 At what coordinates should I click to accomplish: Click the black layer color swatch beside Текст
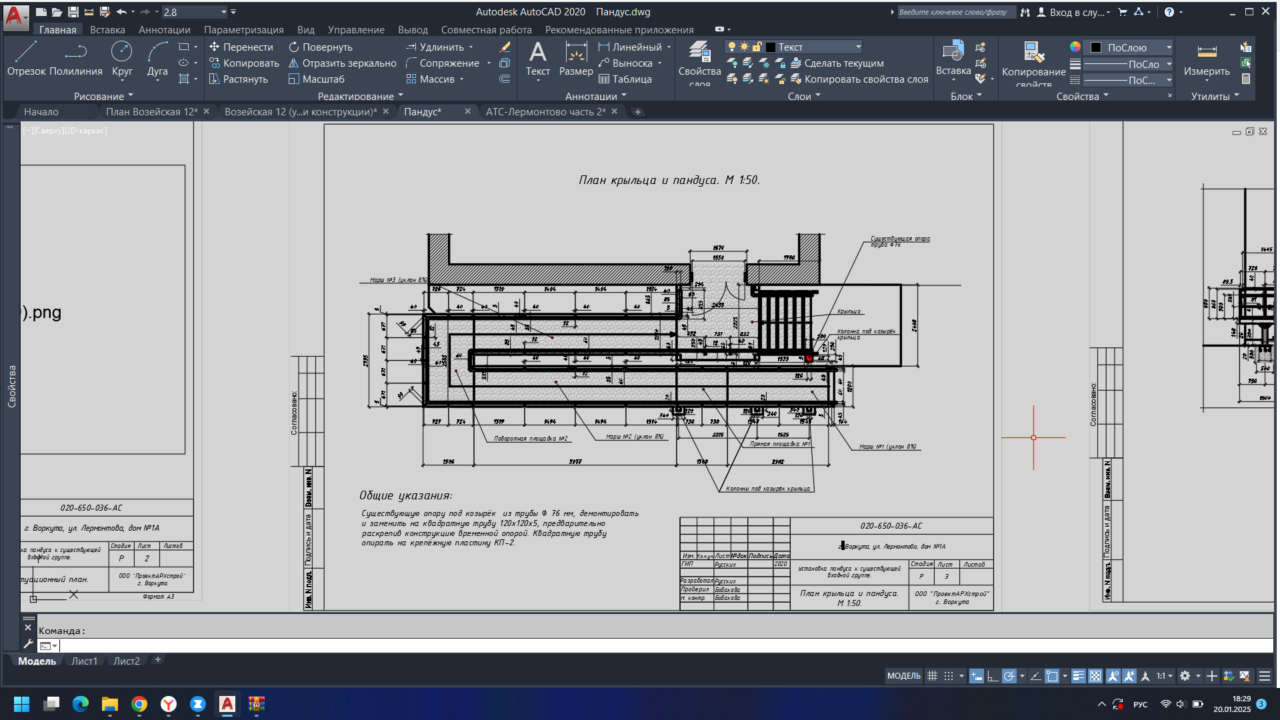coord(771,47)
